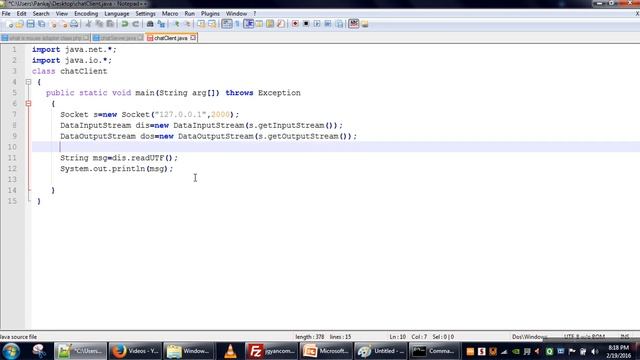Image resolution: width=640 pixels, height=360 pixels.
Task: Toggle Show All Characters paragraph icon
Action: tap(237, 24)
